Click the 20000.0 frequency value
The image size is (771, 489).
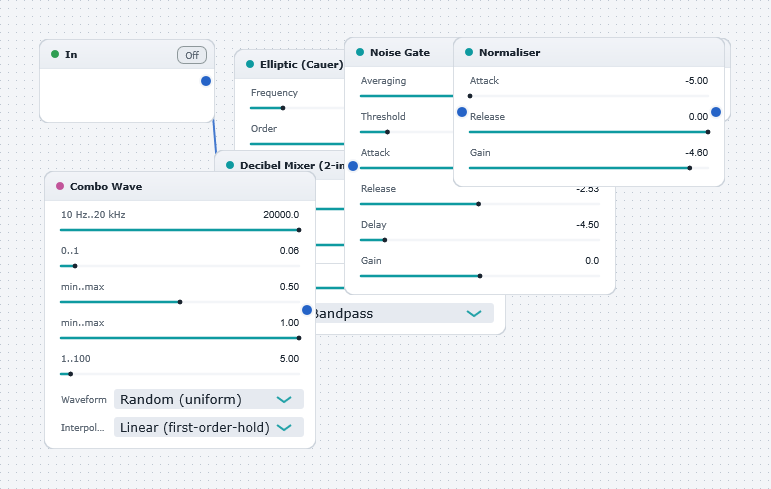(x=281, y=214)
